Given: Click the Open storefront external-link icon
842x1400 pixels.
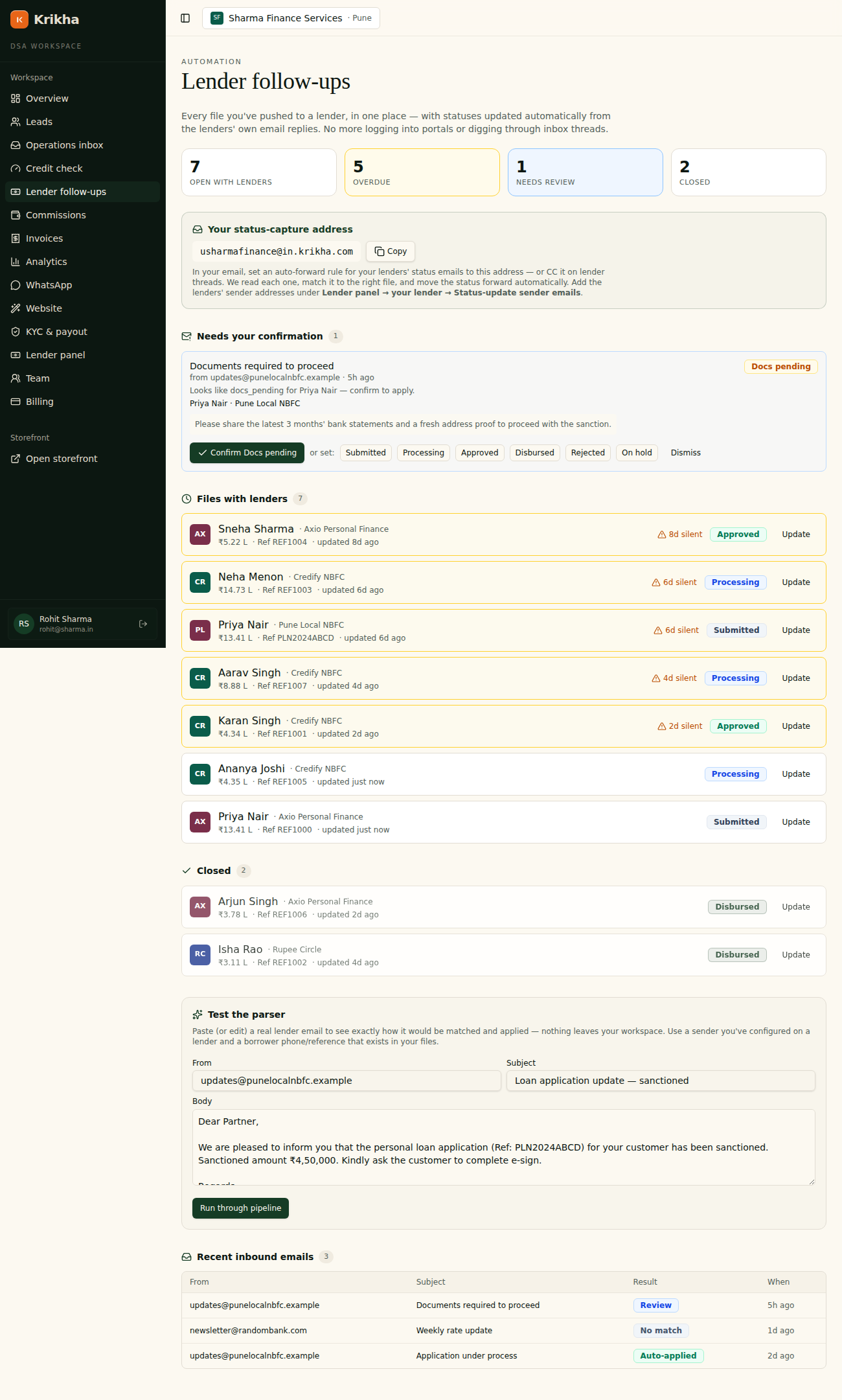Looking at the screenshot, I should tap(16, 459).
